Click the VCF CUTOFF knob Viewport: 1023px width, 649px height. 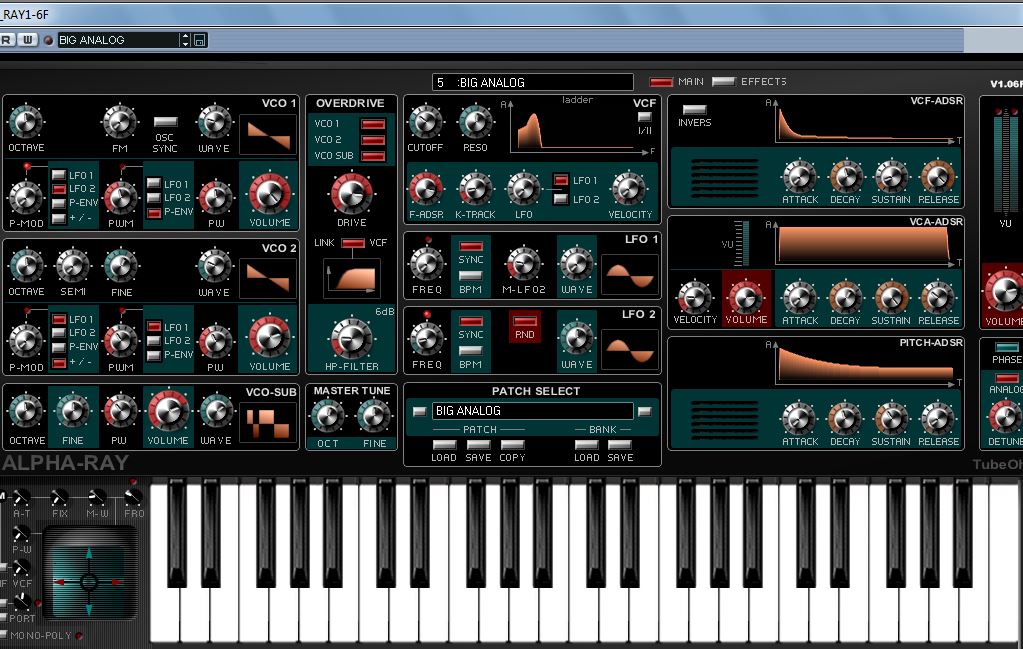click(425, 122)
